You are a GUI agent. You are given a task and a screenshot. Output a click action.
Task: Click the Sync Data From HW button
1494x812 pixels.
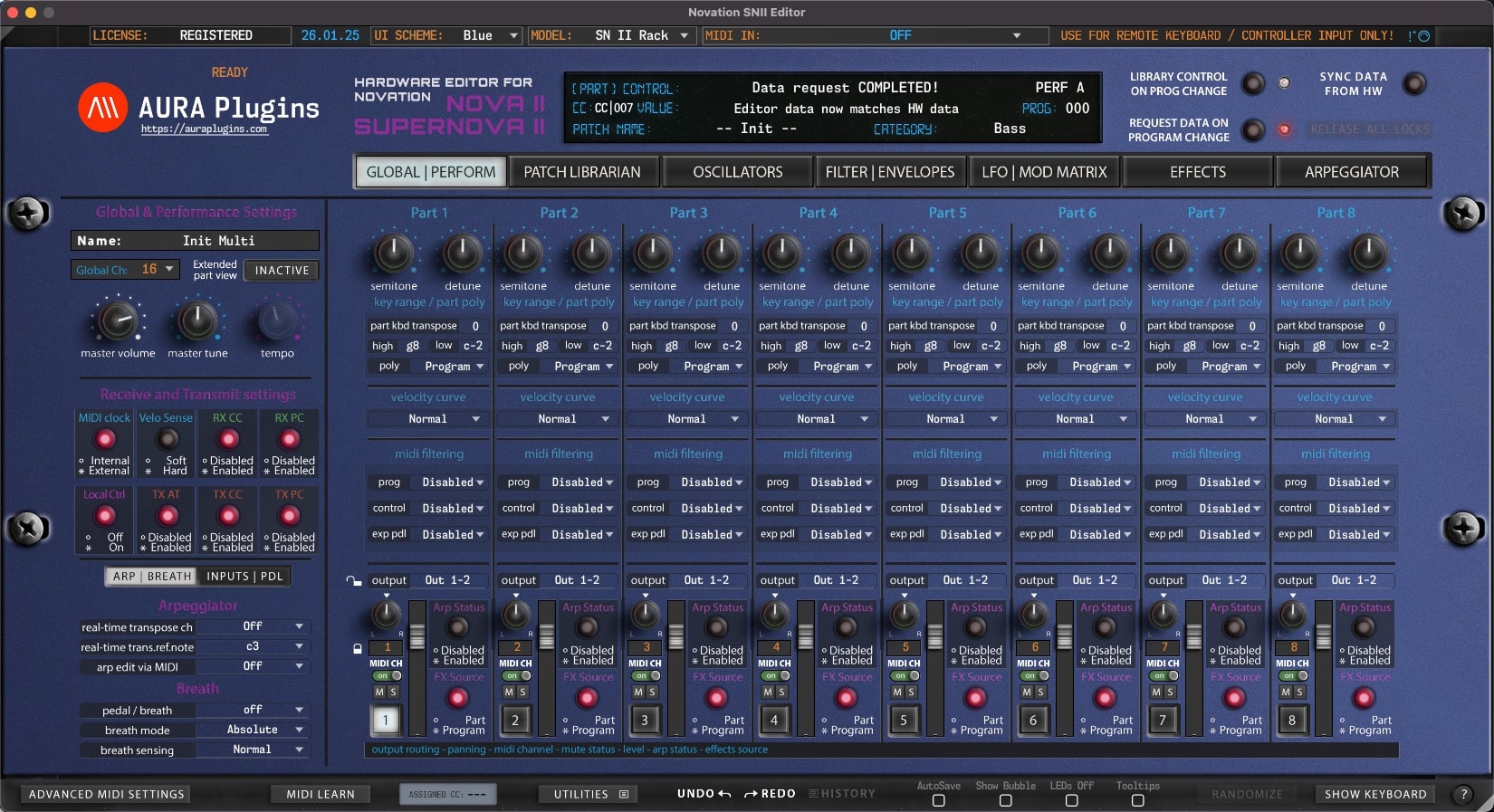[x=1414, y=84]
